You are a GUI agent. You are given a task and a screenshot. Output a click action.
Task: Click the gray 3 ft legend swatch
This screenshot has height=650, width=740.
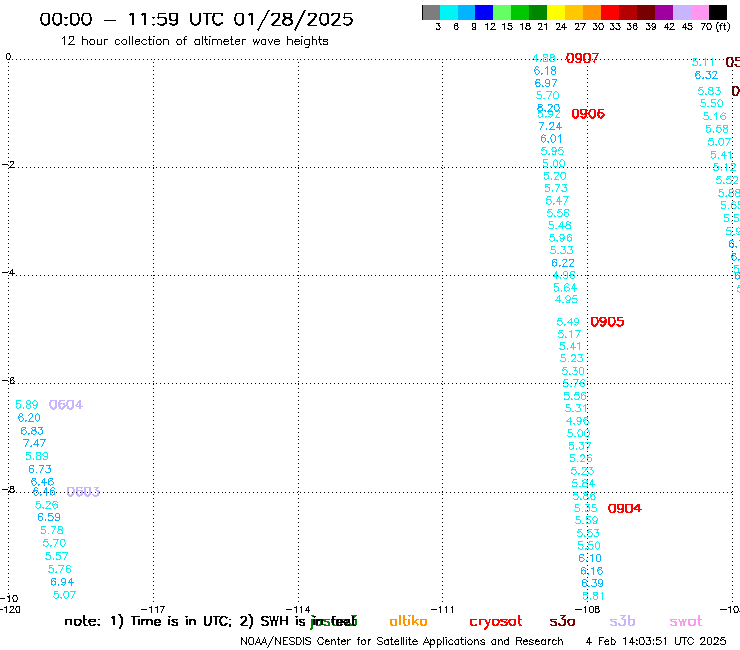point(431,13)
